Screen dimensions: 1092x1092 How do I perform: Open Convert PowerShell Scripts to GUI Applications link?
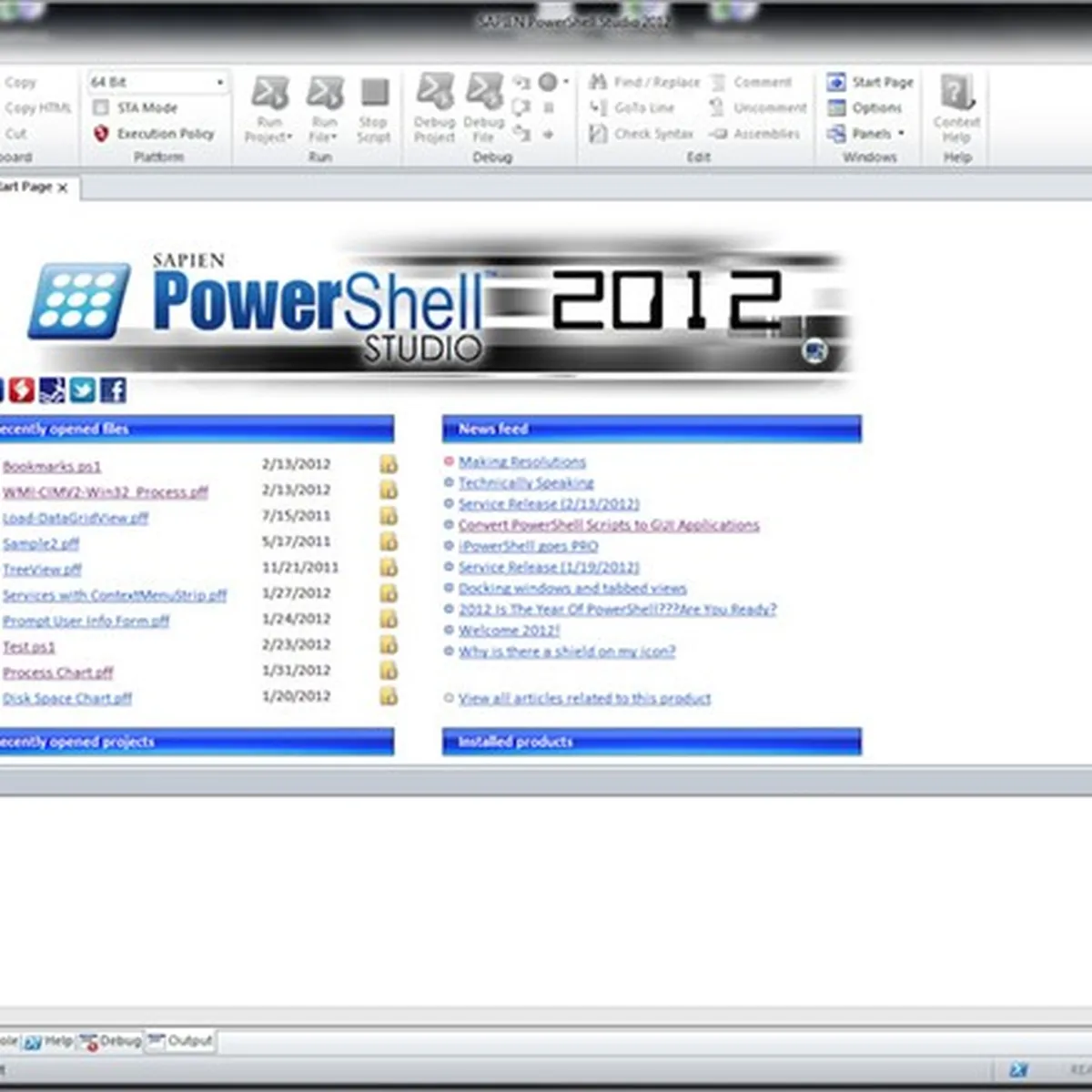[608, 525]
